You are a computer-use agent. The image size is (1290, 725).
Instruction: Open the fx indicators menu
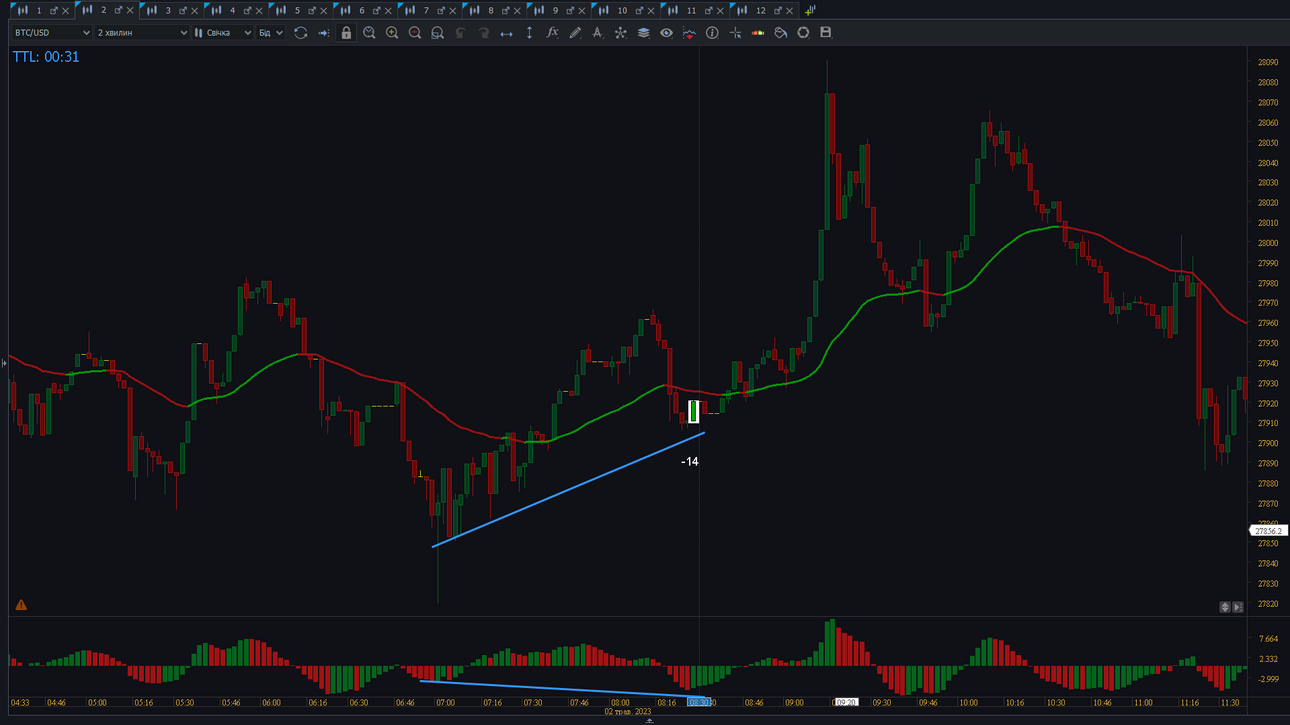pos(552,33)
